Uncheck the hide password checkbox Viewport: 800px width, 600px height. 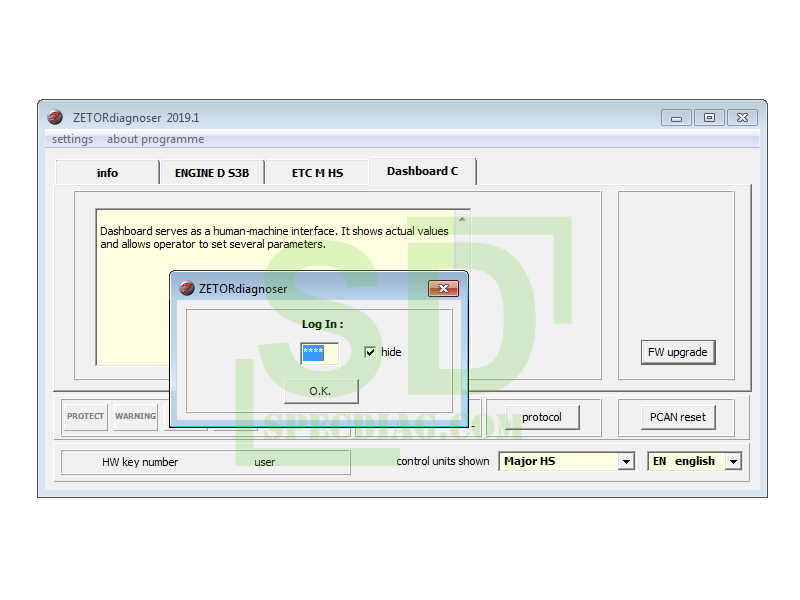point(370,352)
